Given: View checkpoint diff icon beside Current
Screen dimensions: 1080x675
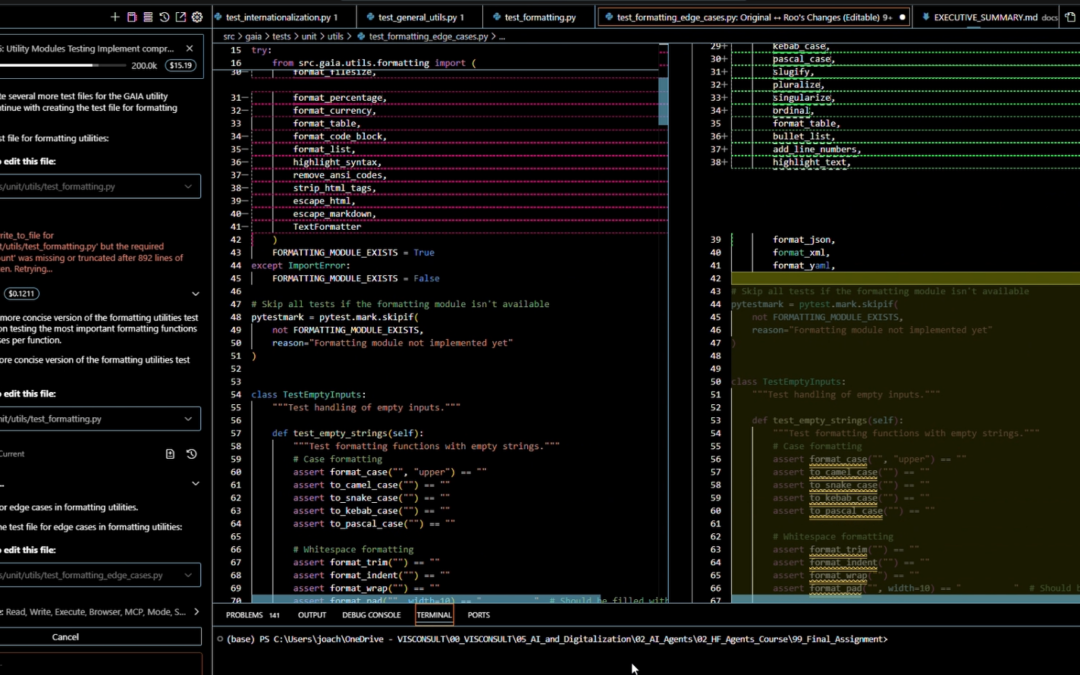Looking at the screenshot, I should click(170, 454).
